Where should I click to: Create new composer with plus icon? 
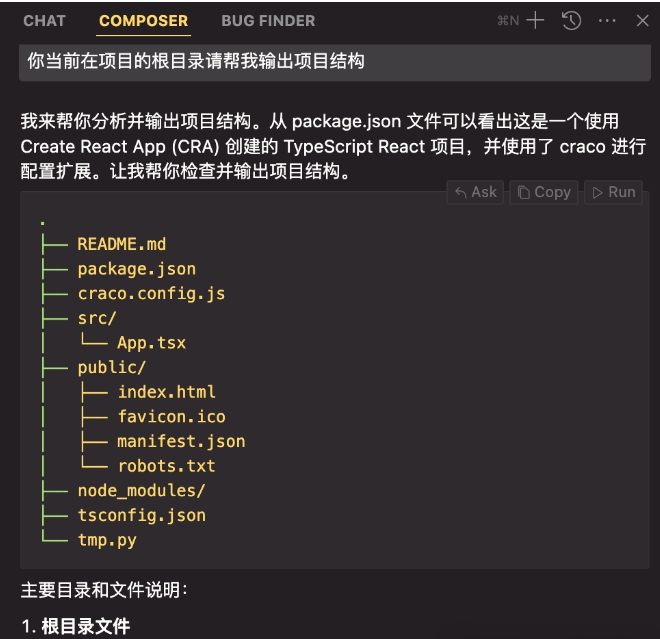point(536,20)
